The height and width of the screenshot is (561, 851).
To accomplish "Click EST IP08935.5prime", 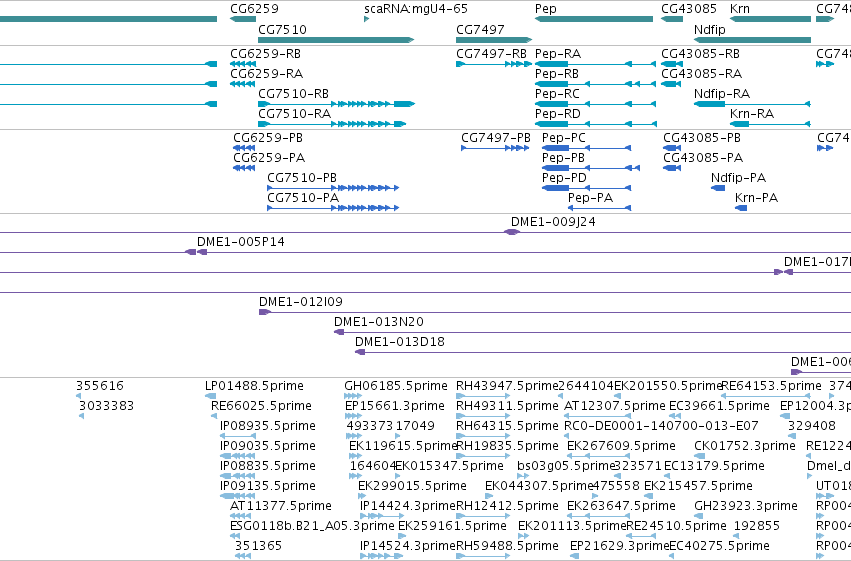I will click(268, 426).
